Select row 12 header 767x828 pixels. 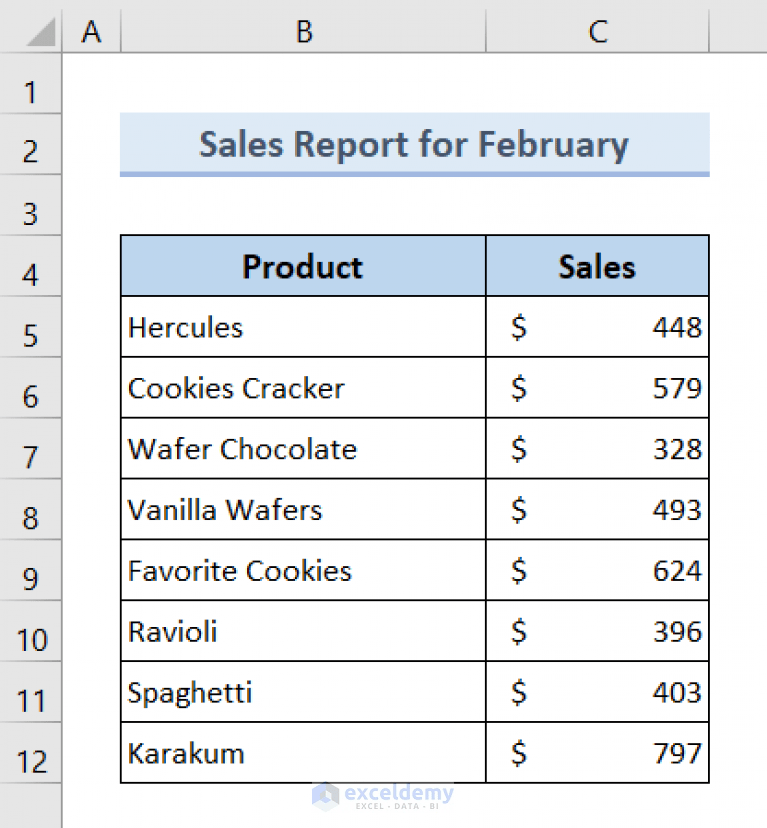(30, 762)
